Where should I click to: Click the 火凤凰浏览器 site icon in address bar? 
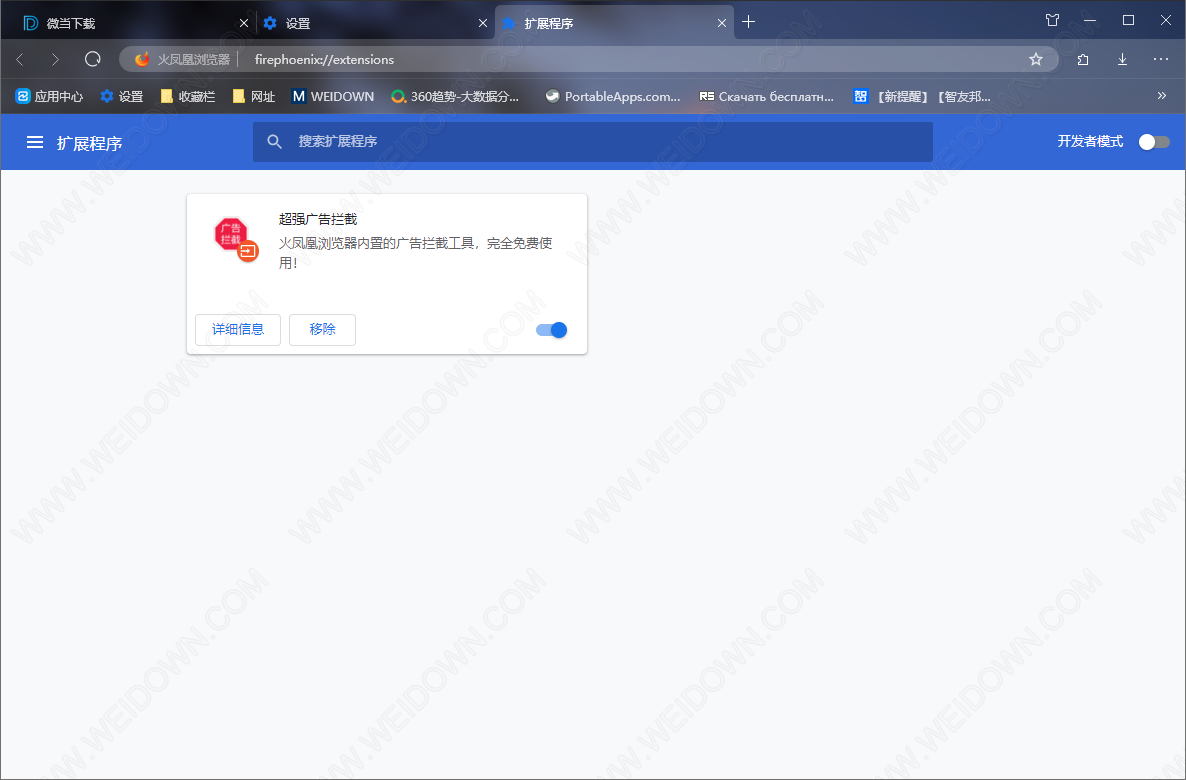(141, 59)
